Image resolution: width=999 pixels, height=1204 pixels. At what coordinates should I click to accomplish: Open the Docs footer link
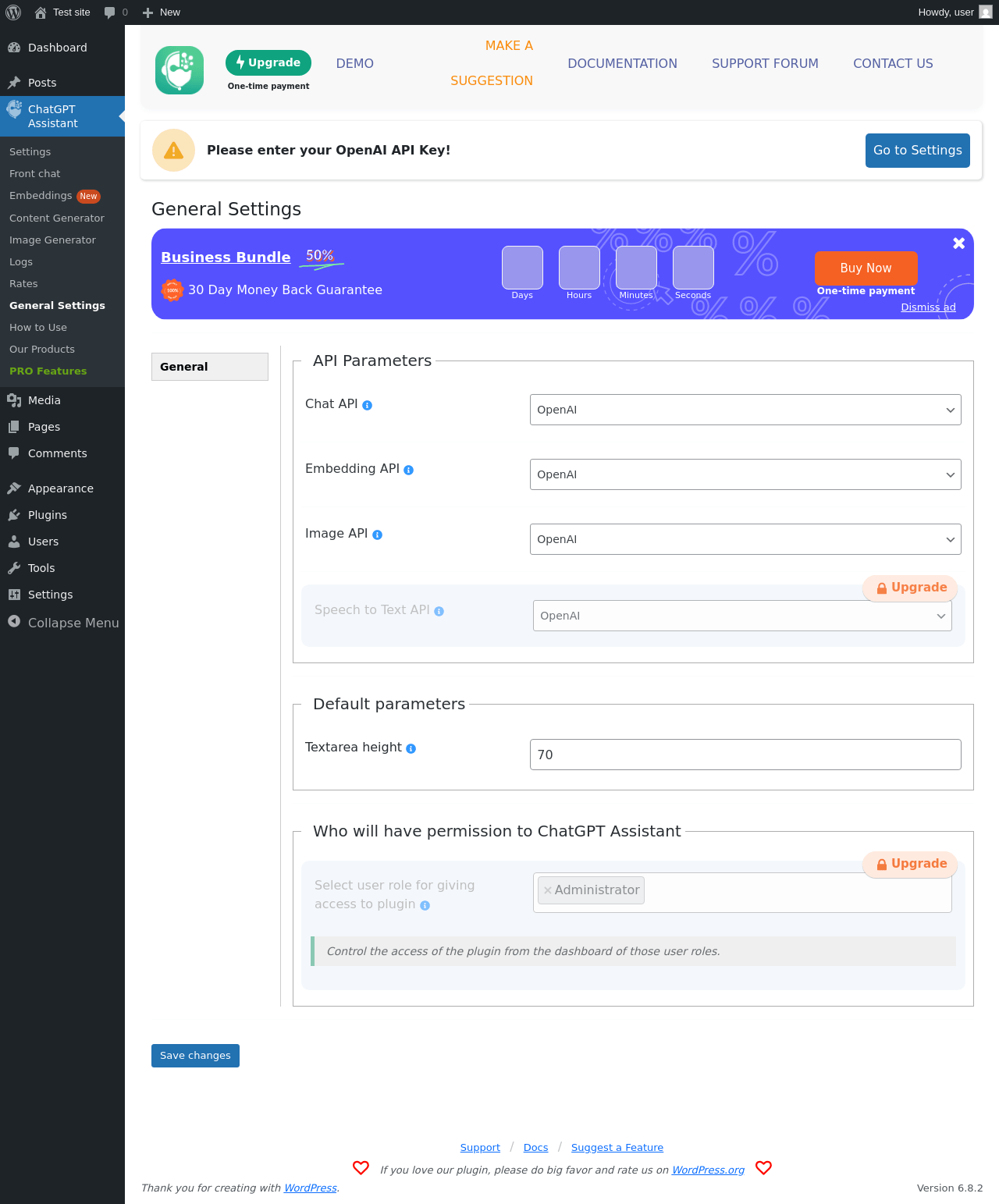536,1148
